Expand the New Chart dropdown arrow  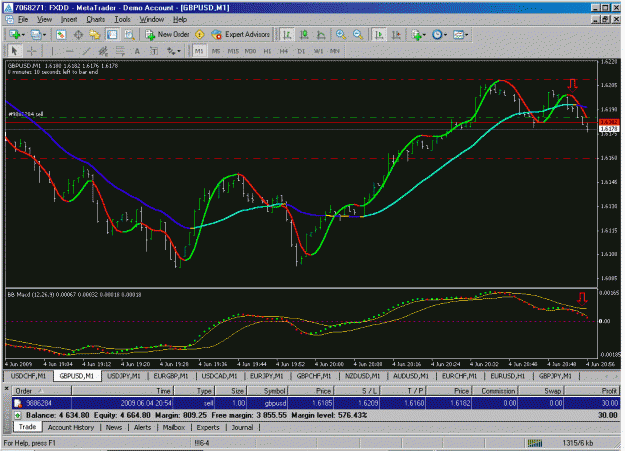coord(23,35)
